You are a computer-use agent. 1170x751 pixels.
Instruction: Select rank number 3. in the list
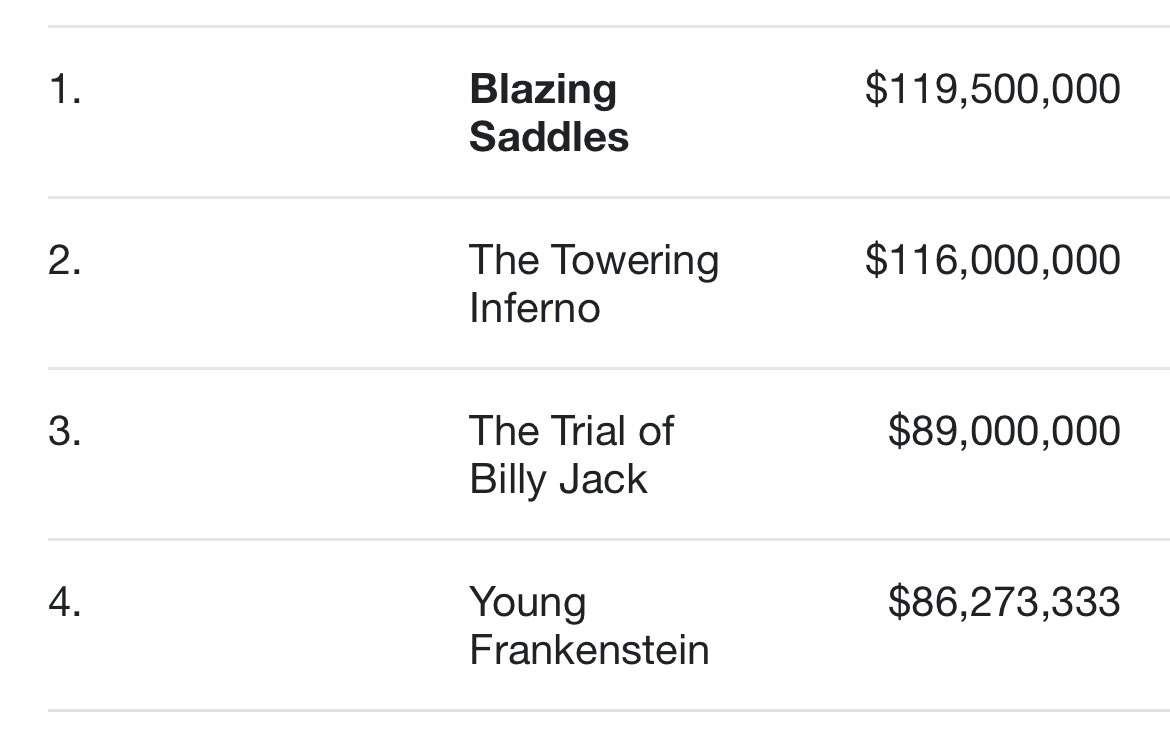click(x=64, y=432)
